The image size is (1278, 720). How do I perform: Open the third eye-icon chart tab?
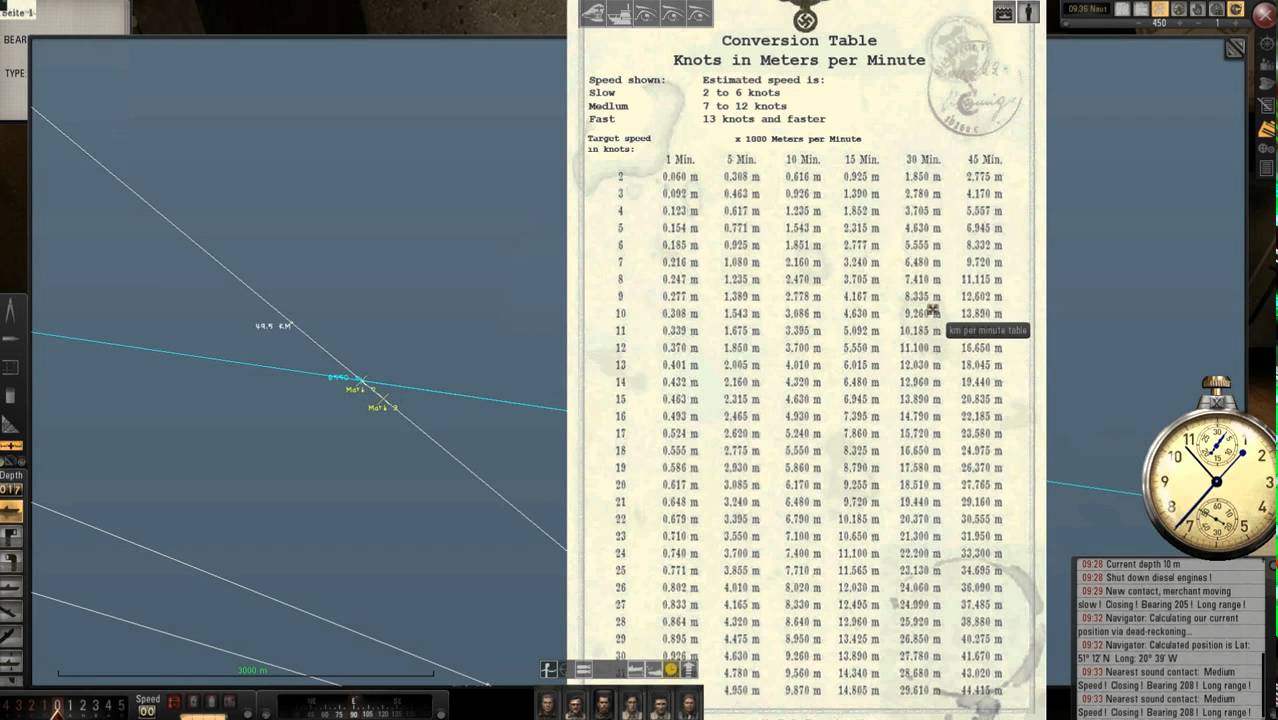[699, 13]
